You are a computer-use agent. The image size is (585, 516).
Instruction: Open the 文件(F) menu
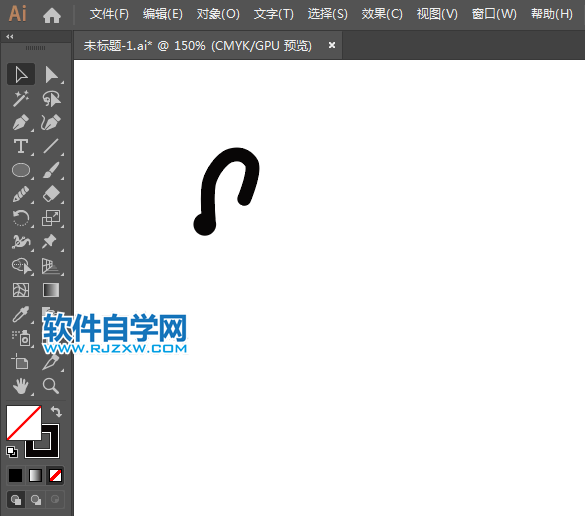tap(109, 14)
